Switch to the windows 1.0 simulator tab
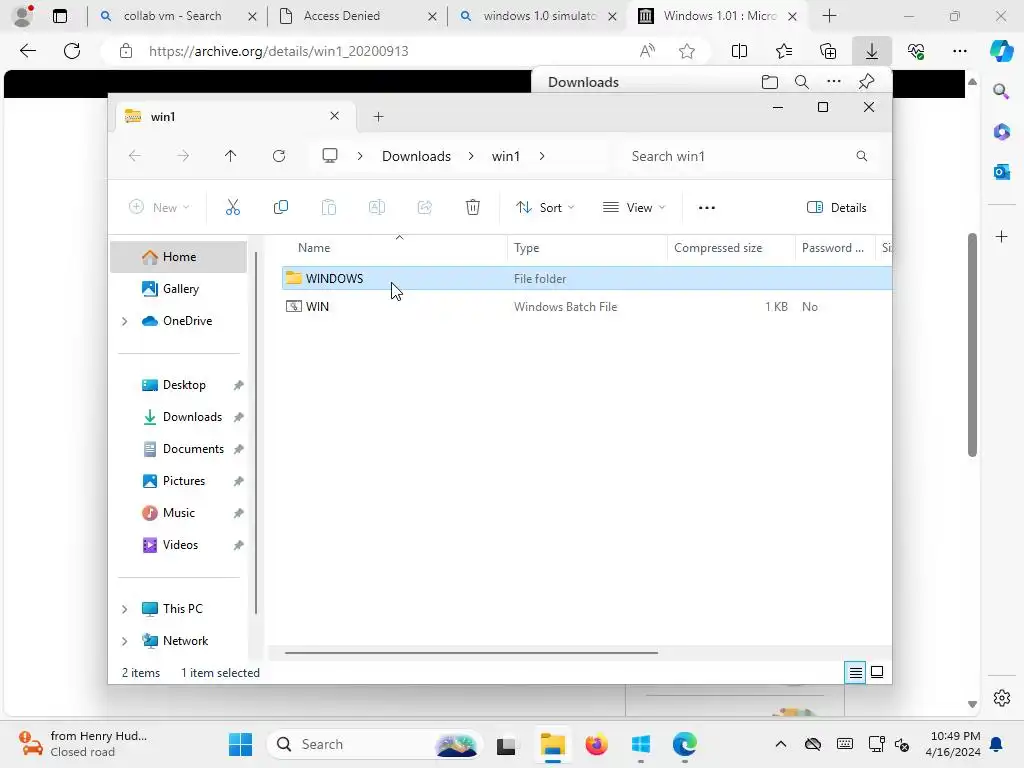The image size is (1024, 768). pyautogui.click(x=537, y=16)
